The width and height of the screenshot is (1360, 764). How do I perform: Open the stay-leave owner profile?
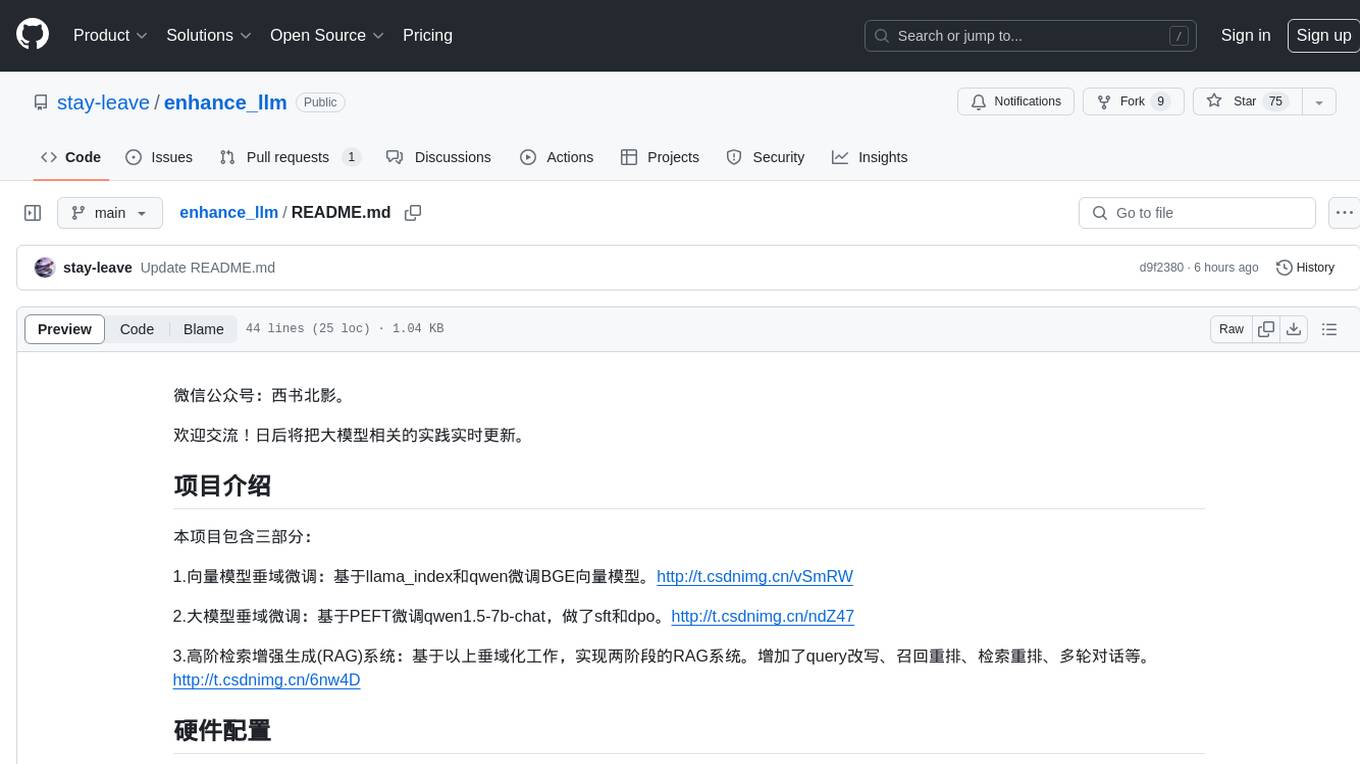tap(103, 102)
